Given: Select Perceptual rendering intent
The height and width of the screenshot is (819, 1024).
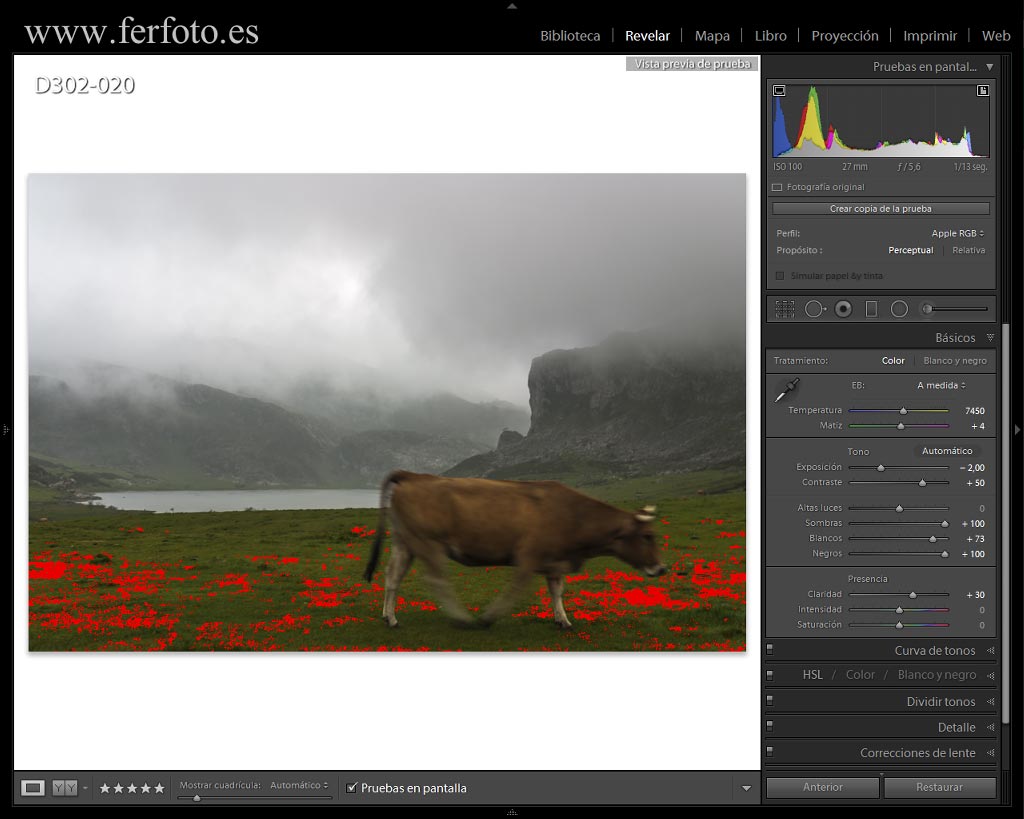Looking at the screenshot, I should click(x=910, y=250).
